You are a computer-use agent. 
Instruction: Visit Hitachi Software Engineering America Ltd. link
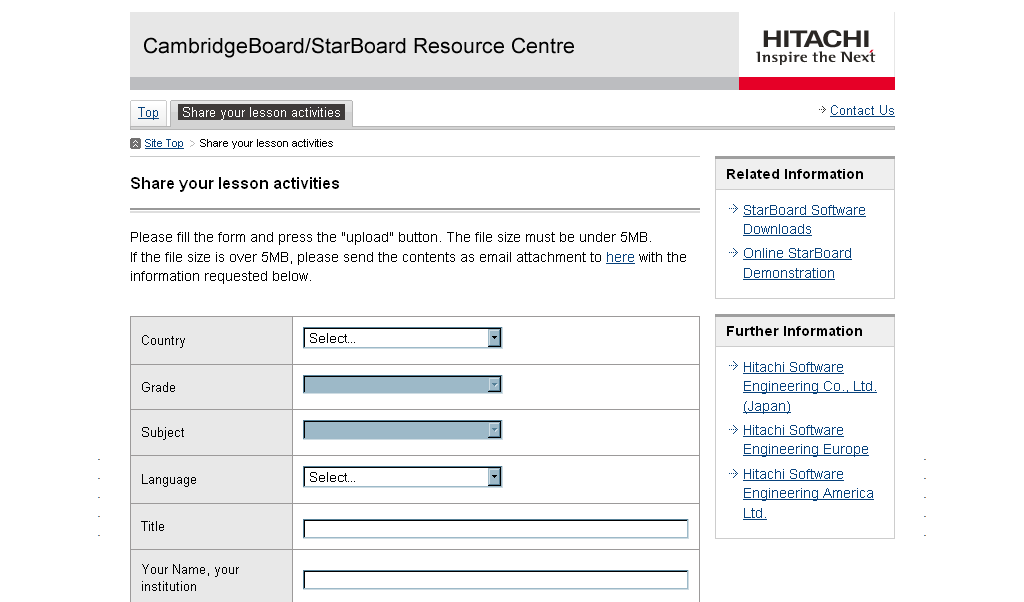pyautogui.click(x=808, y=493)
